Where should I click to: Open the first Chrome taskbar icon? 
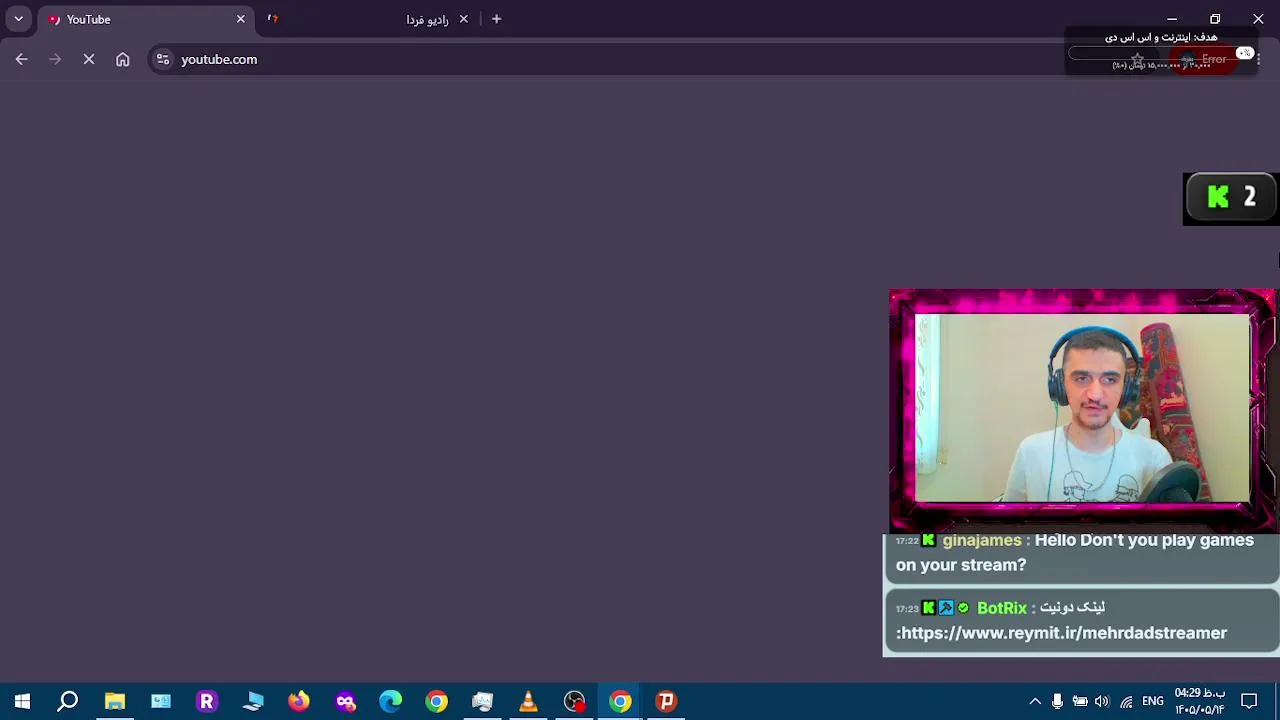click(437, 701)
